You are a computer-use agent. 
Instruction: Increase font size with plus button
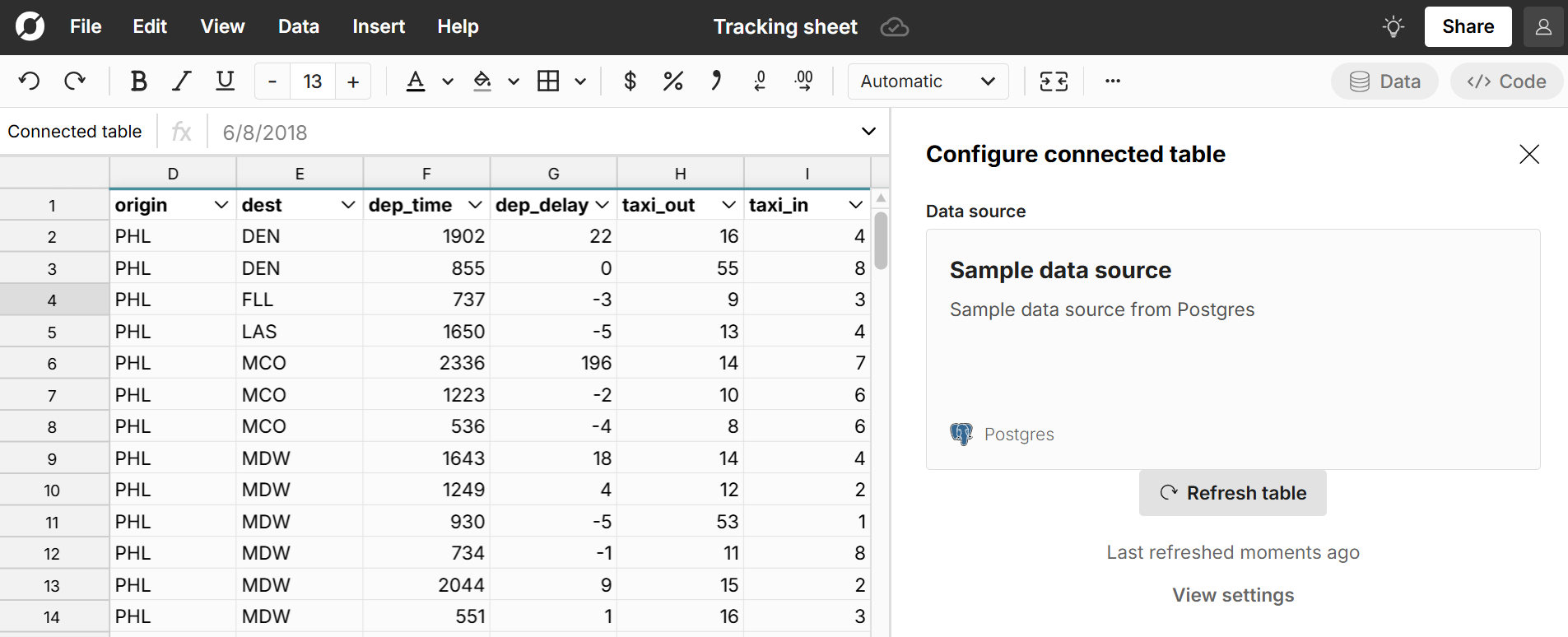tap(353, 81)
